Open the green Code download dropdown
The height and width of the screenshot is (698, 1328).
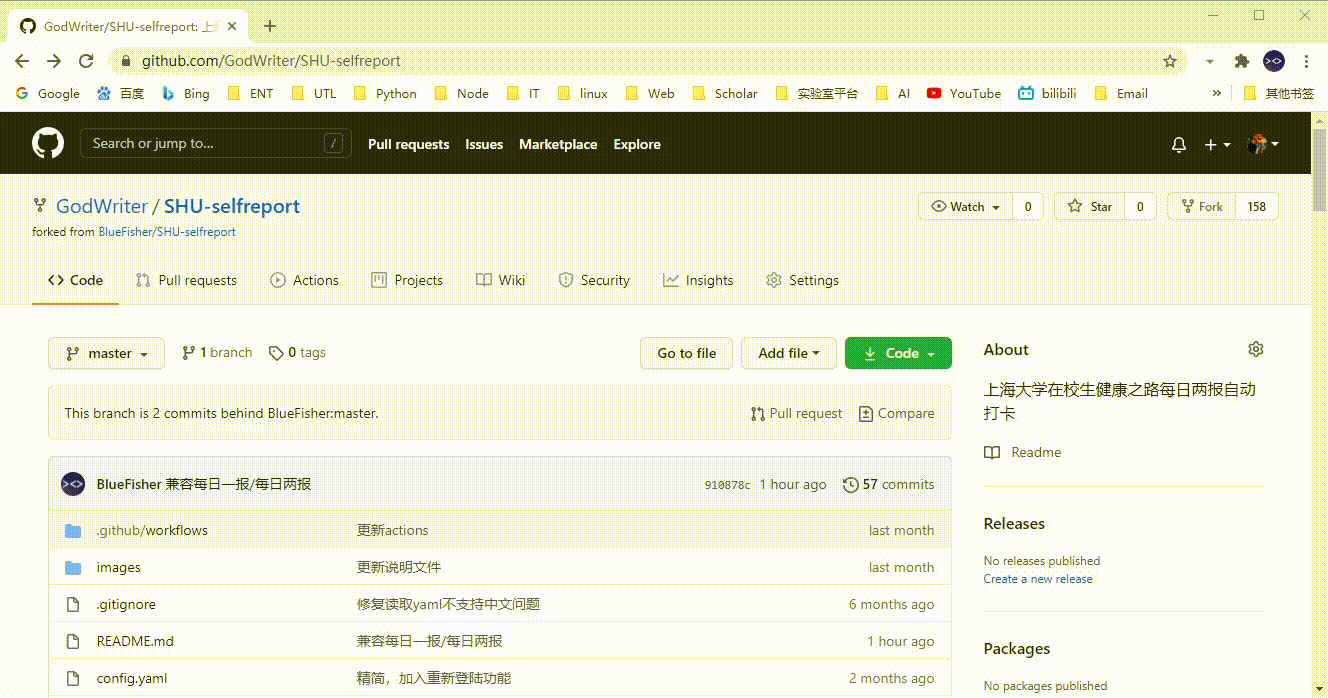coord(898,353)
